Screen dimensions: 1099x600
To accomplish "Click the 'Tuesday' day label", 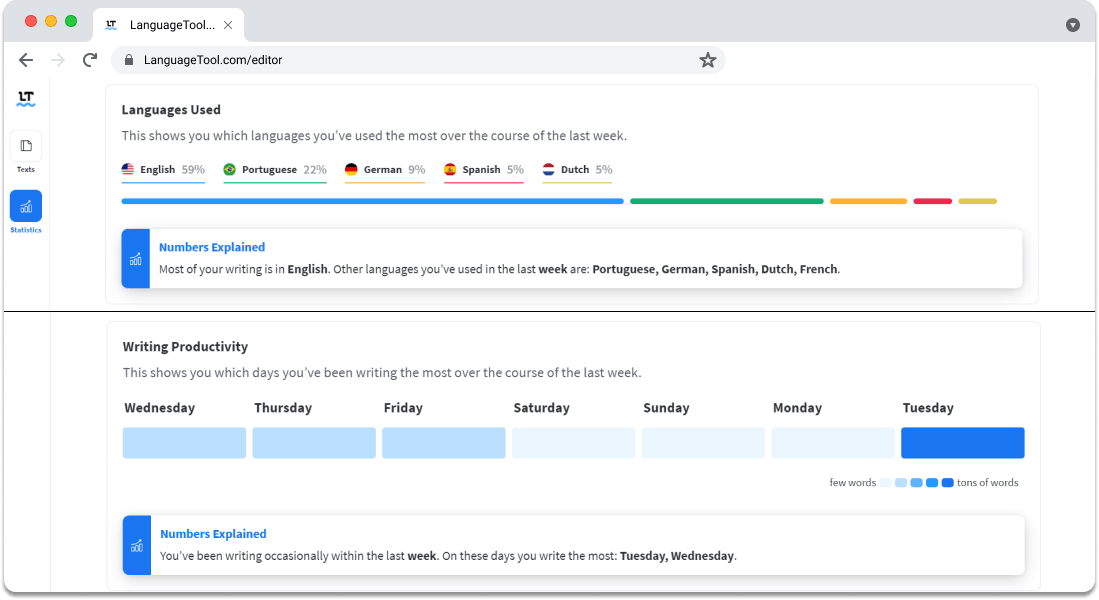I will click(x=928, y=408).
